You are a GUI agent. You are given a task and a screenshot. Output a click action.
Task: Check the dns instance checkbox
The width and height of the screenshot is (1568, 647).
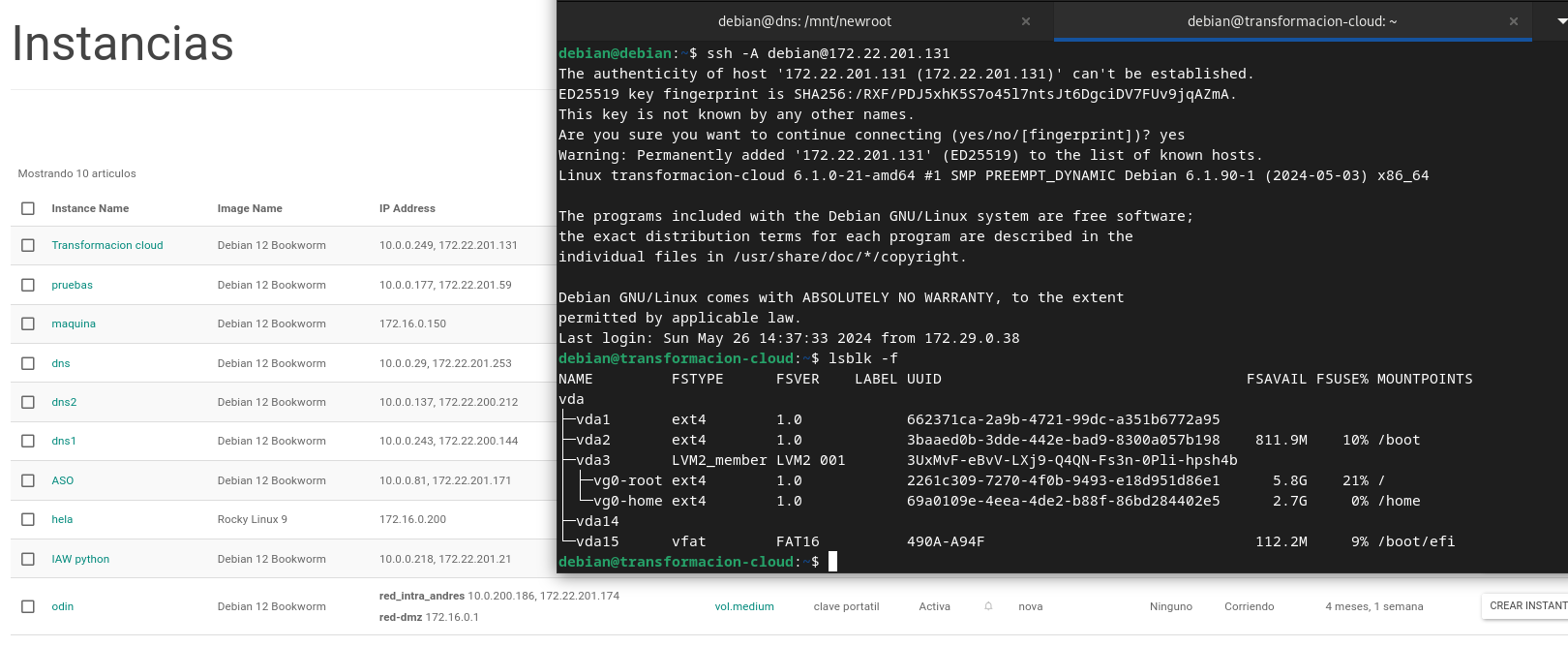click(28, 363)
